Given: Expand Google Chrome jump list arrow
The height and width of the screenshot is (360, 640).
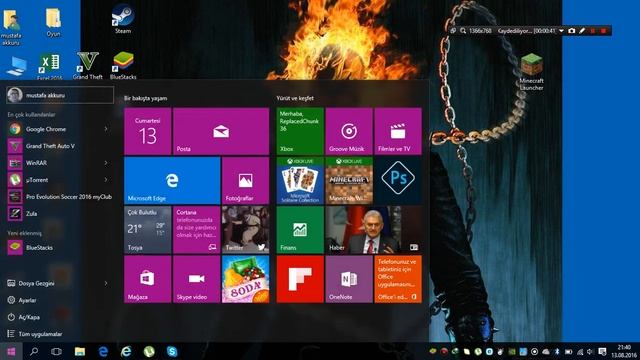Looking at the screenshot, I should pos(106,129).
